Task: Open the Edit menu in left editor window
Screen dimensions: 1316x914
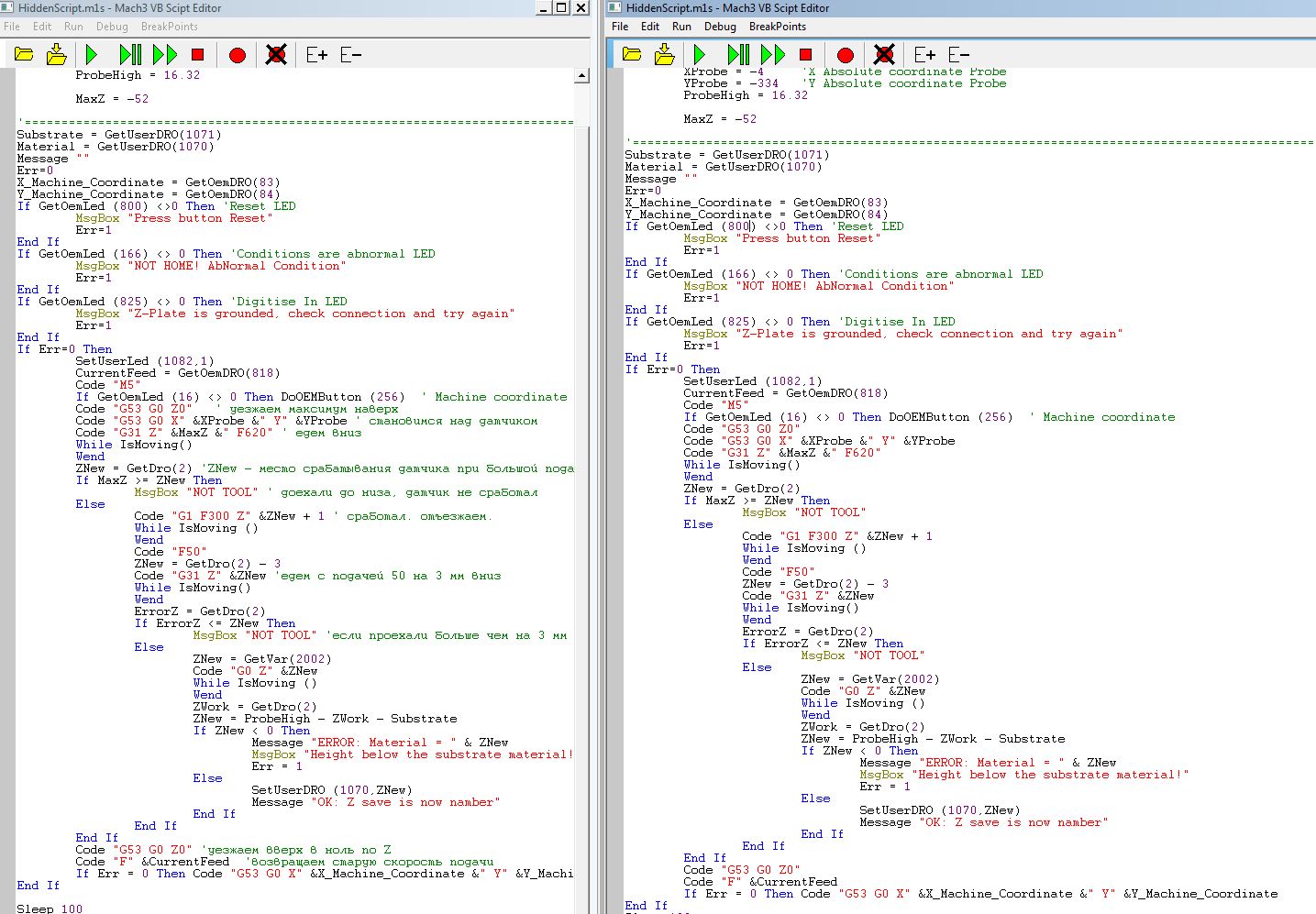Action: coord(42,27)
